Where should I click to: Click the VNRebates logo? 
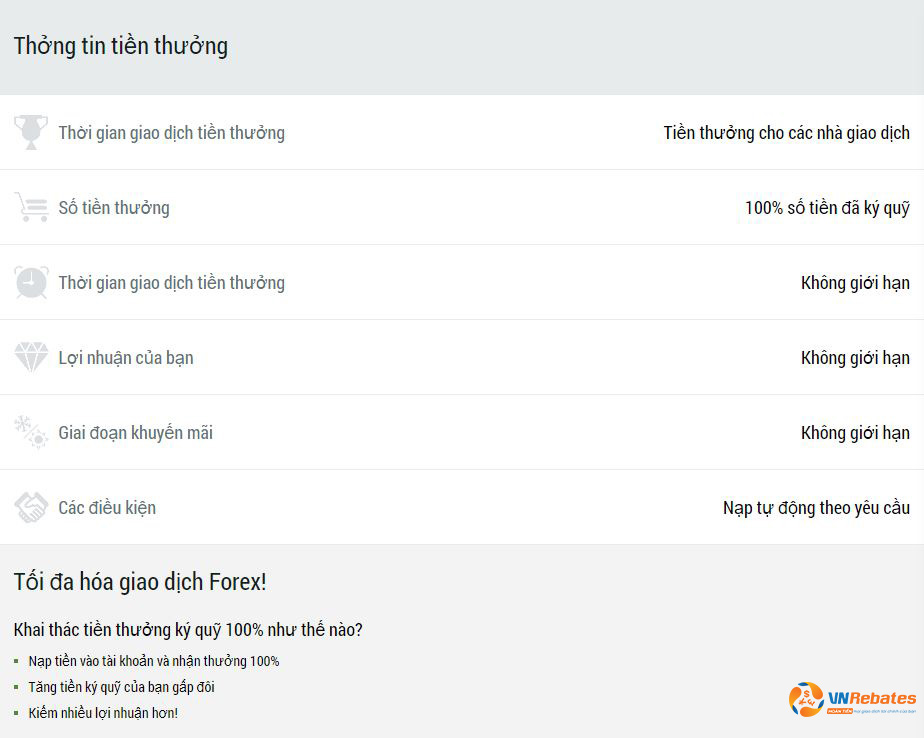point(852,700)
